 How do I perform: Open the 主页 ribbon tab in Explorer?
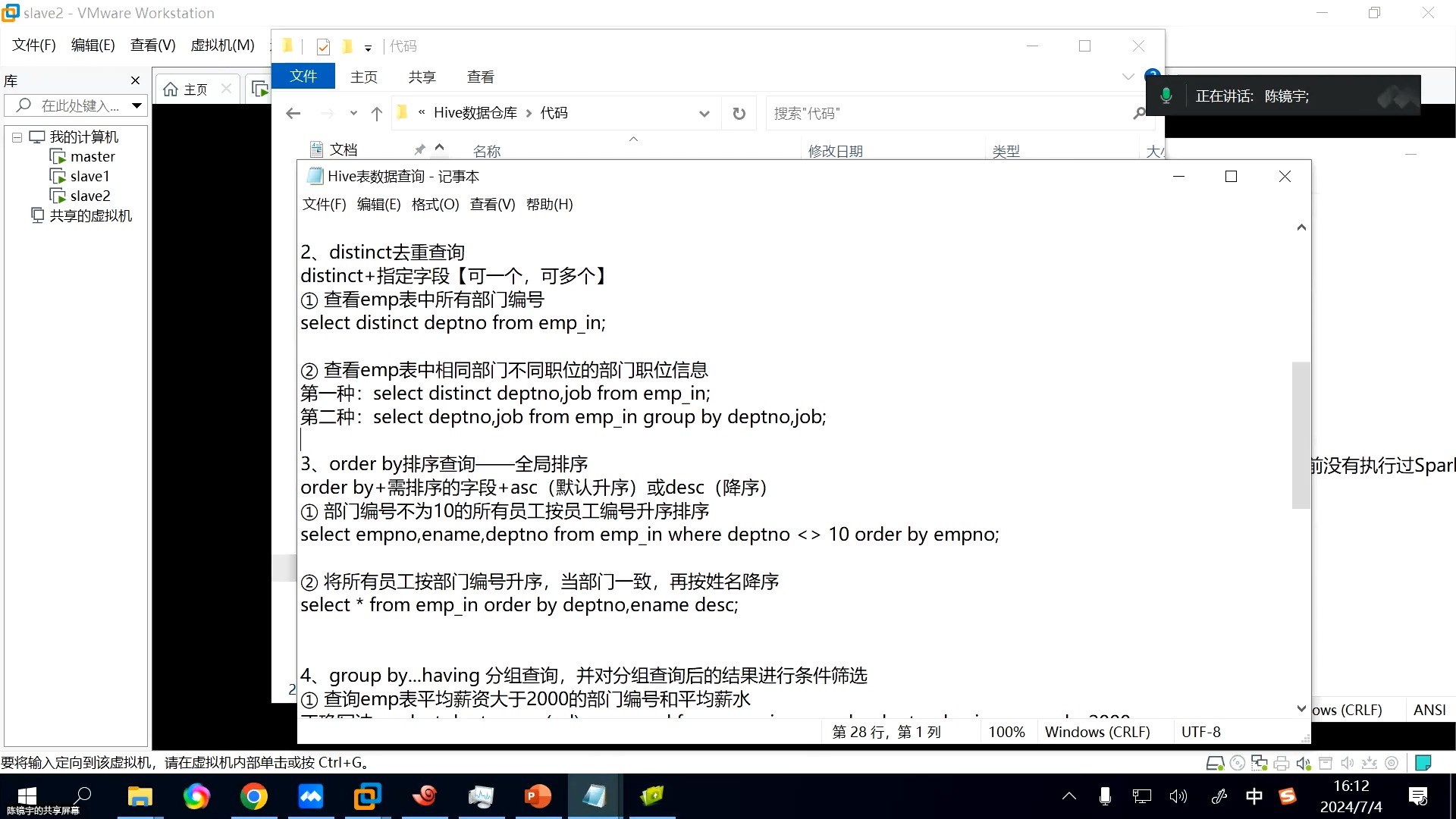tap(364, 77)
